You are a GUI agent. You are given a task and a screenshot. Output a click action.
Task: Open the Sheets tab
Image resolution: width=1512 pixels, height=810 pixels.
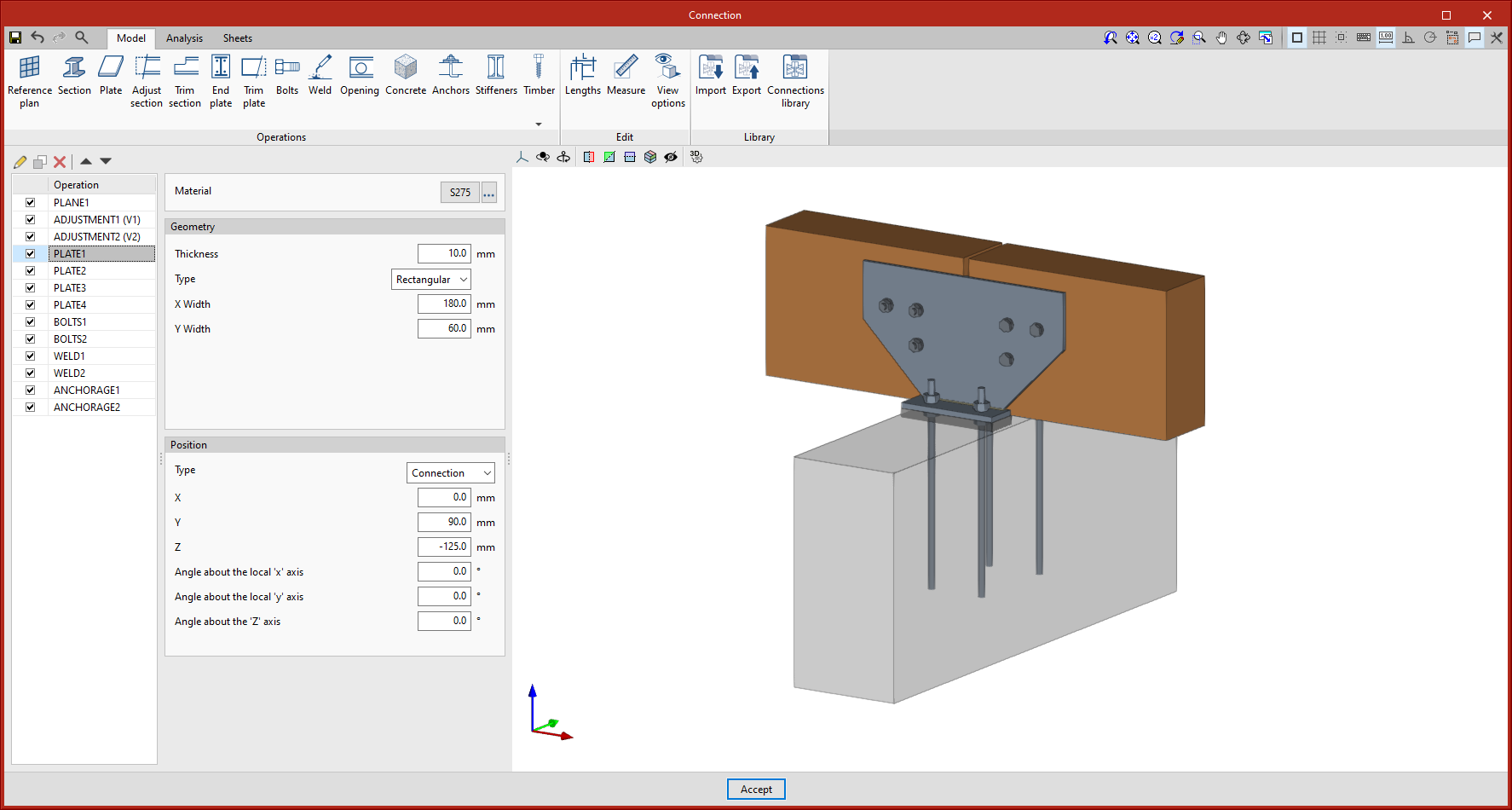237,38
